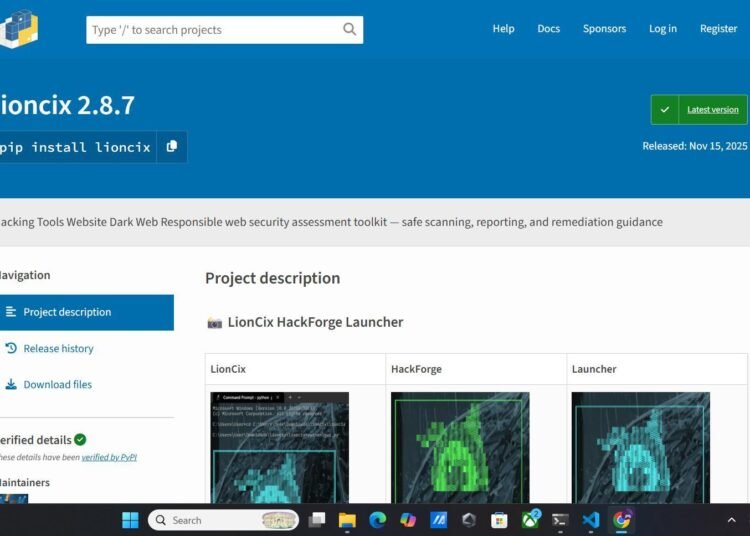Image resolution: width=750 pixels, height=536 pixels.
Task: Open the Docs link
Action: click(548, 29)
